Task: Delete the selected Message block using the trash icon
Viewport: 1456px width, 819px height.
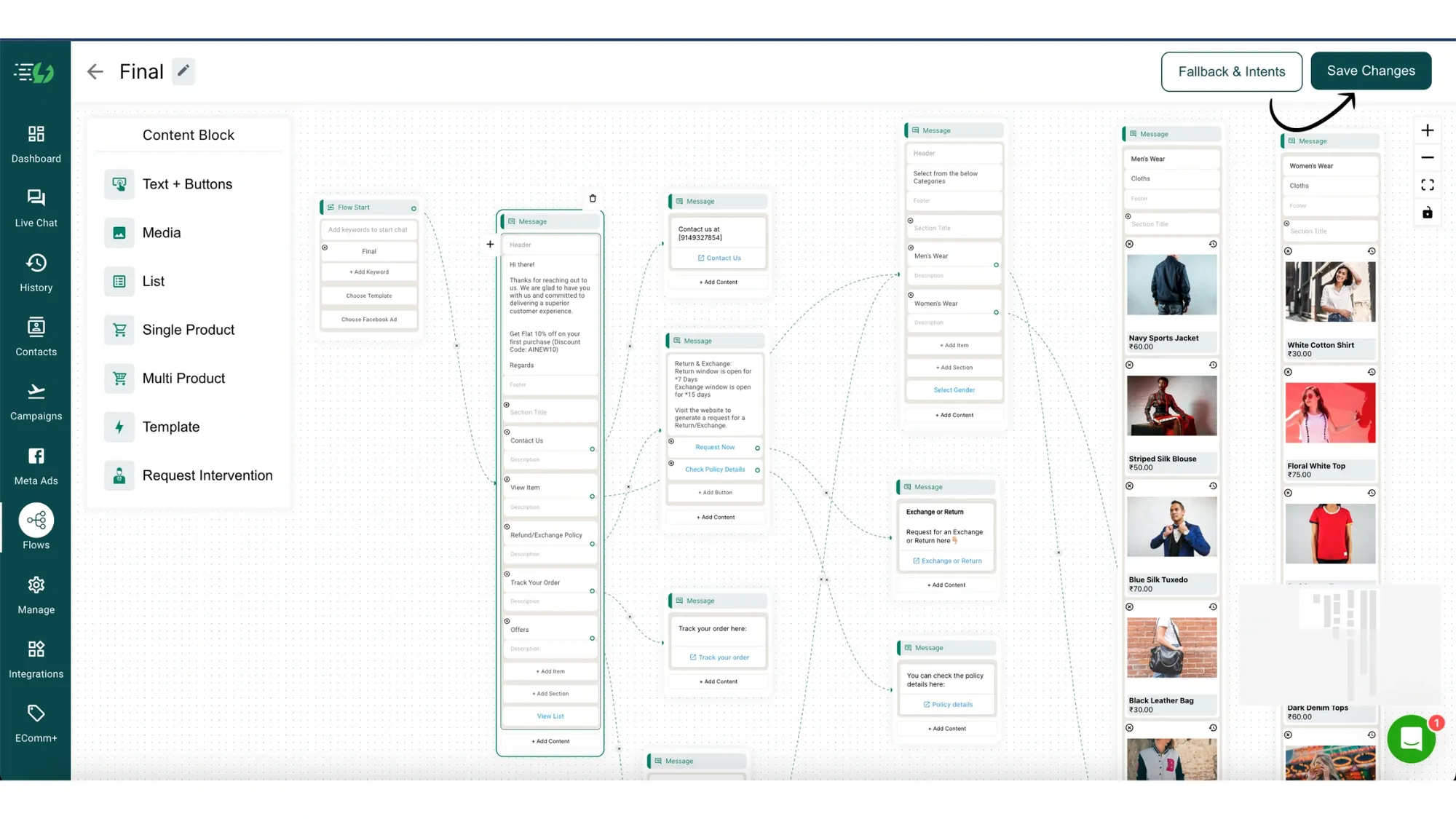Action: (x=593, y=198)
